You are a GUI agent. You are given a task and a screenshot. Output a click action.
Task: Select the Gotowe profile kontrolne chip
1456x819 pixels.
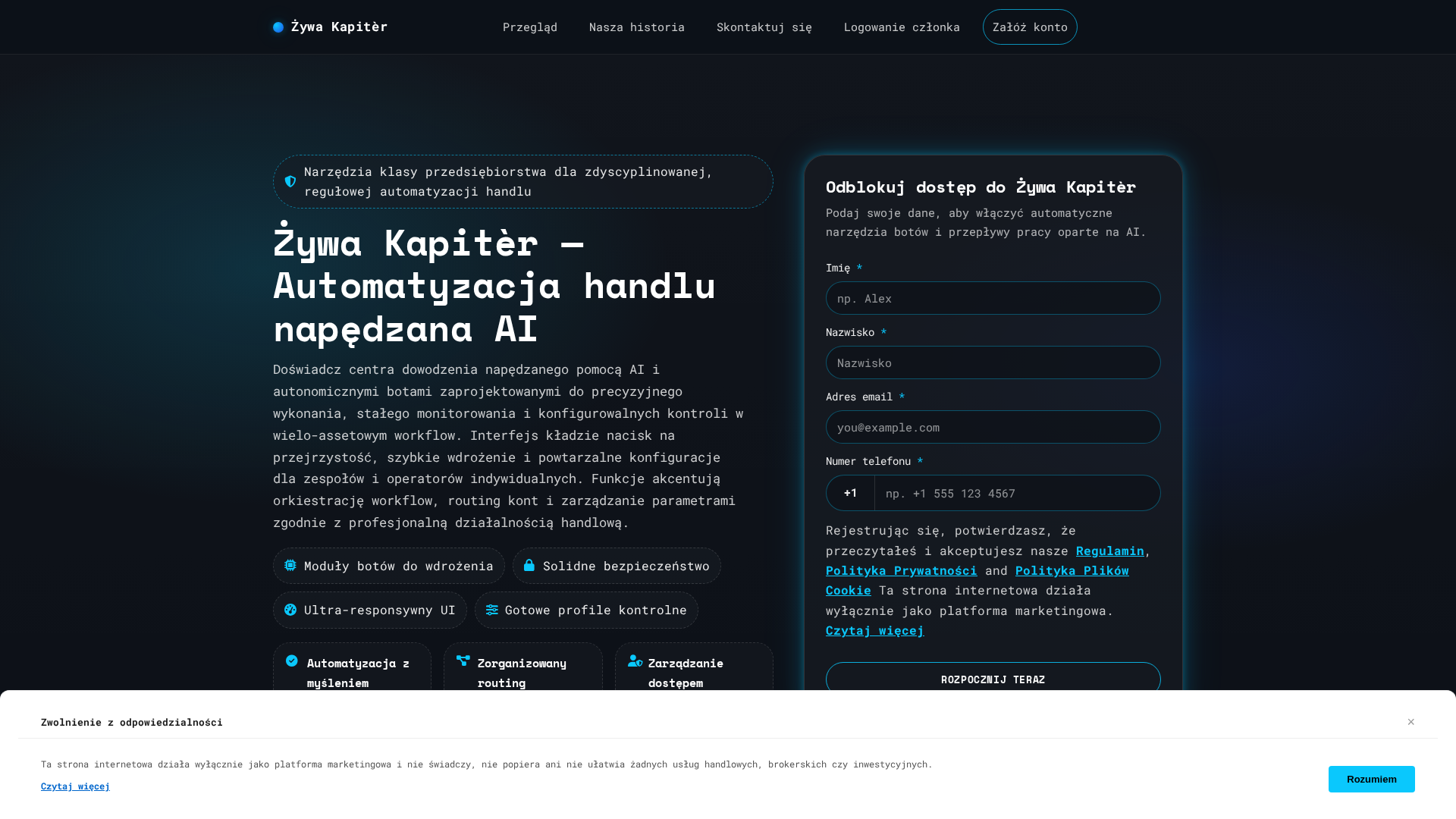(586, 610)
